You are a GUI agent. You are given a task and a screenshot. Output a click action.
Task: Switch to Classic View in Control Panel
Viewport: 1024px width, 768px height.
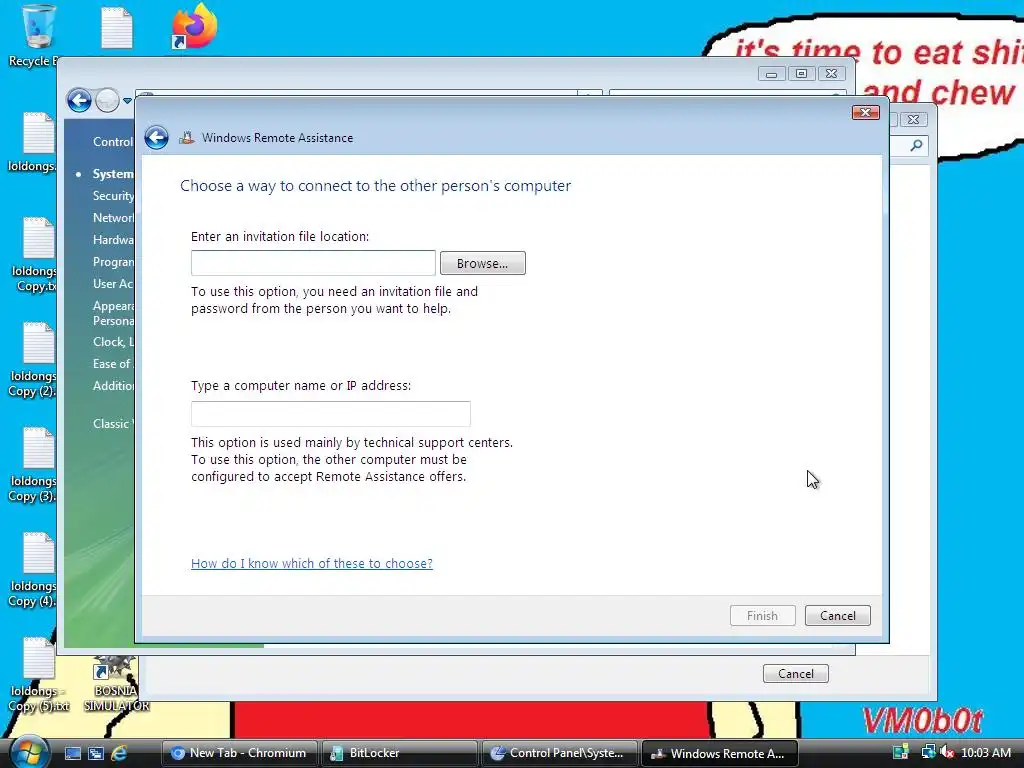(x=113, y=424)
